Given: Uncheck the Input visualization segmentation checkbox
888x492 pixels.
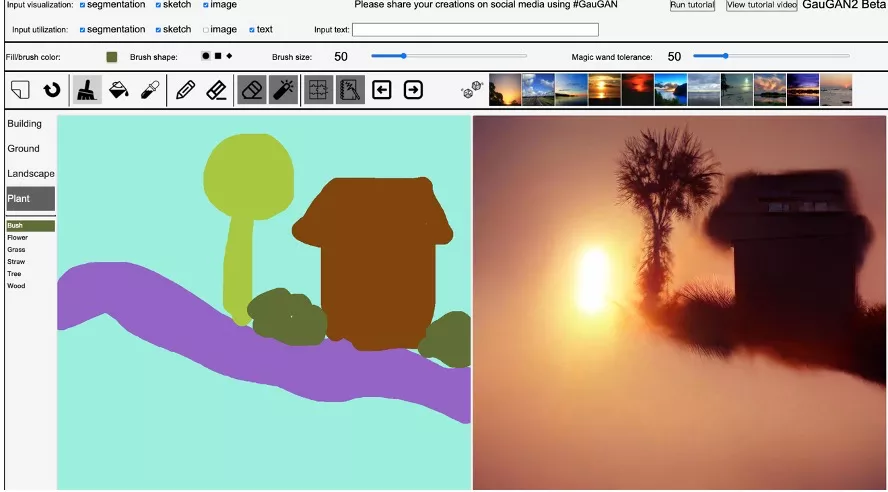Looking at the screenshot, I should click(82, 5).
